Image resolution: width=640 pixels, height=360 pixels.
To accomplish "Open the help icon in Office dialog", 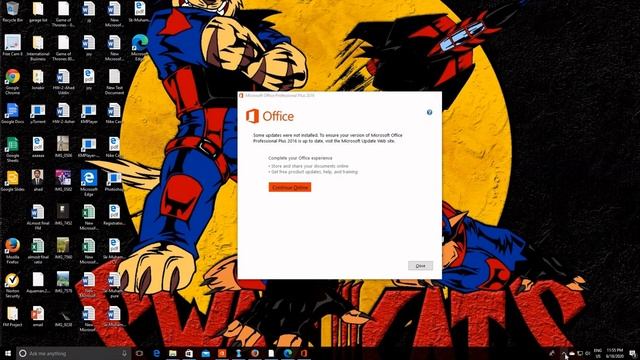I will click(429, 112).
